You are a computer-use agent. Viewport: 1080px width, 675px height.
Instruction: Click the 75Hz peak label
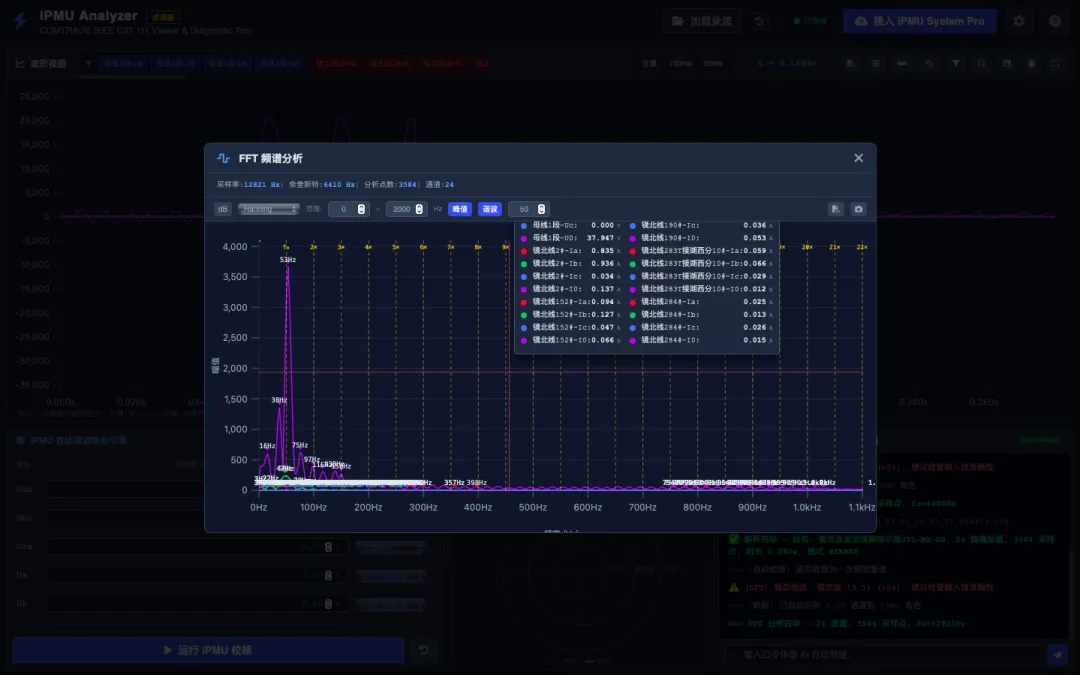(300, 446)
